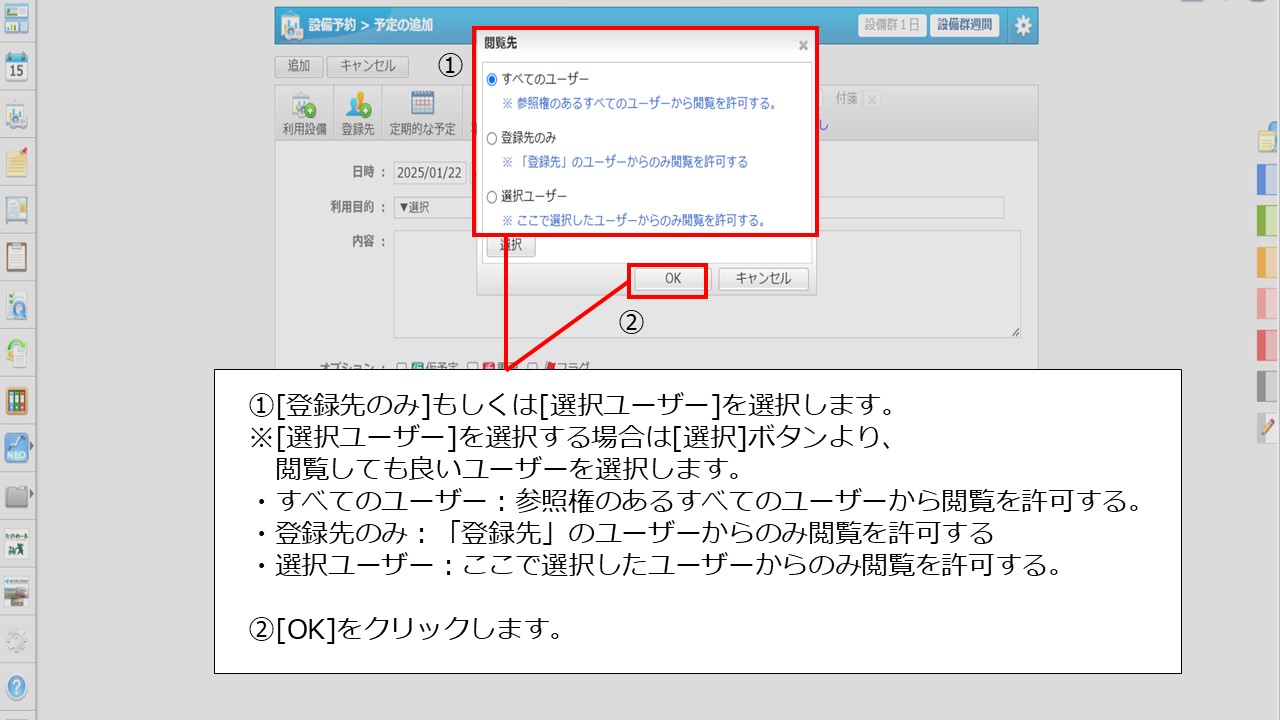Viewport: 1280px width, 720px height.
Task: Pick the orange sticky color swatch
Action: 1267,261
